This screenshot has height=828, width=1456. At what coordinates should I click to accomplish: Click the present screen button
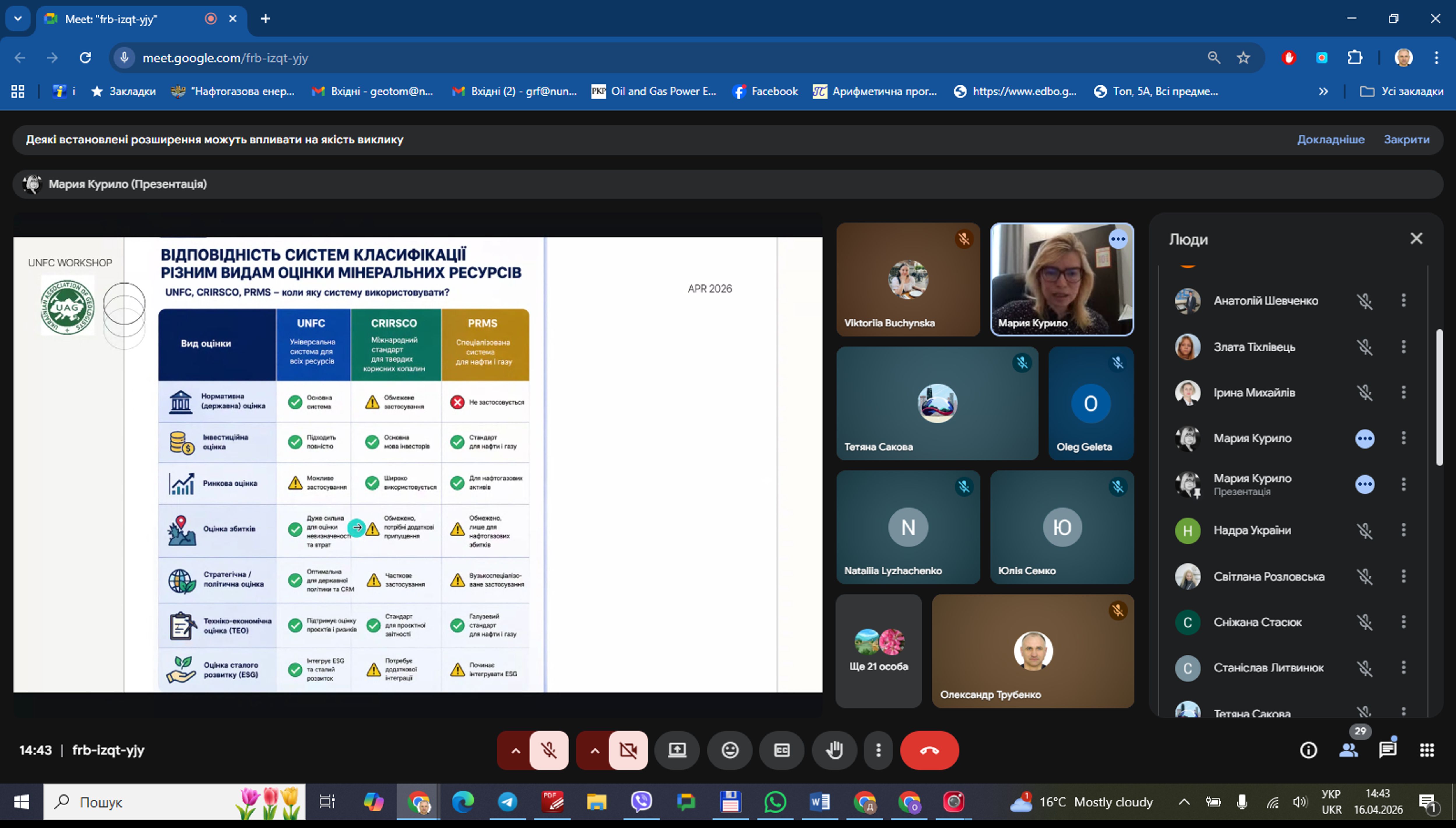pos(677,750)
